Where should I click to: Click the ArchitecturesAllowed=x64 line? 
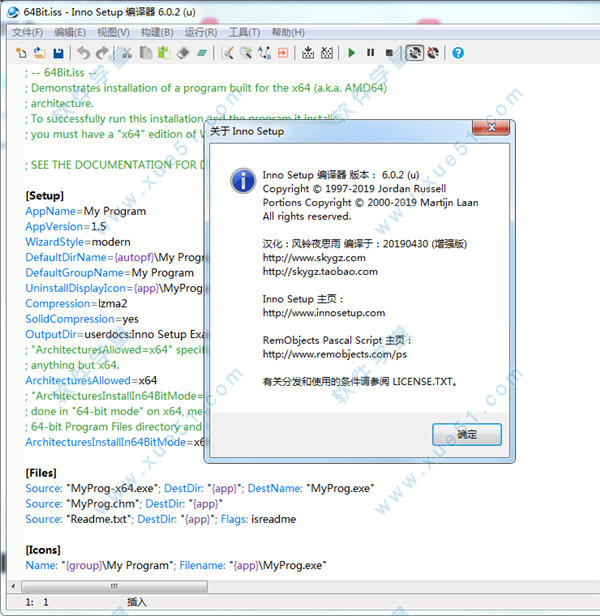tap(91, 380)
